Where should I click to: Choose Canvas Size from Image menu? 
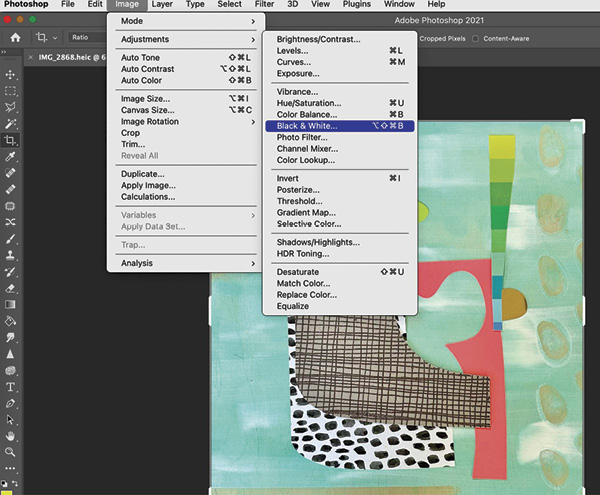[x=186, y=110]
